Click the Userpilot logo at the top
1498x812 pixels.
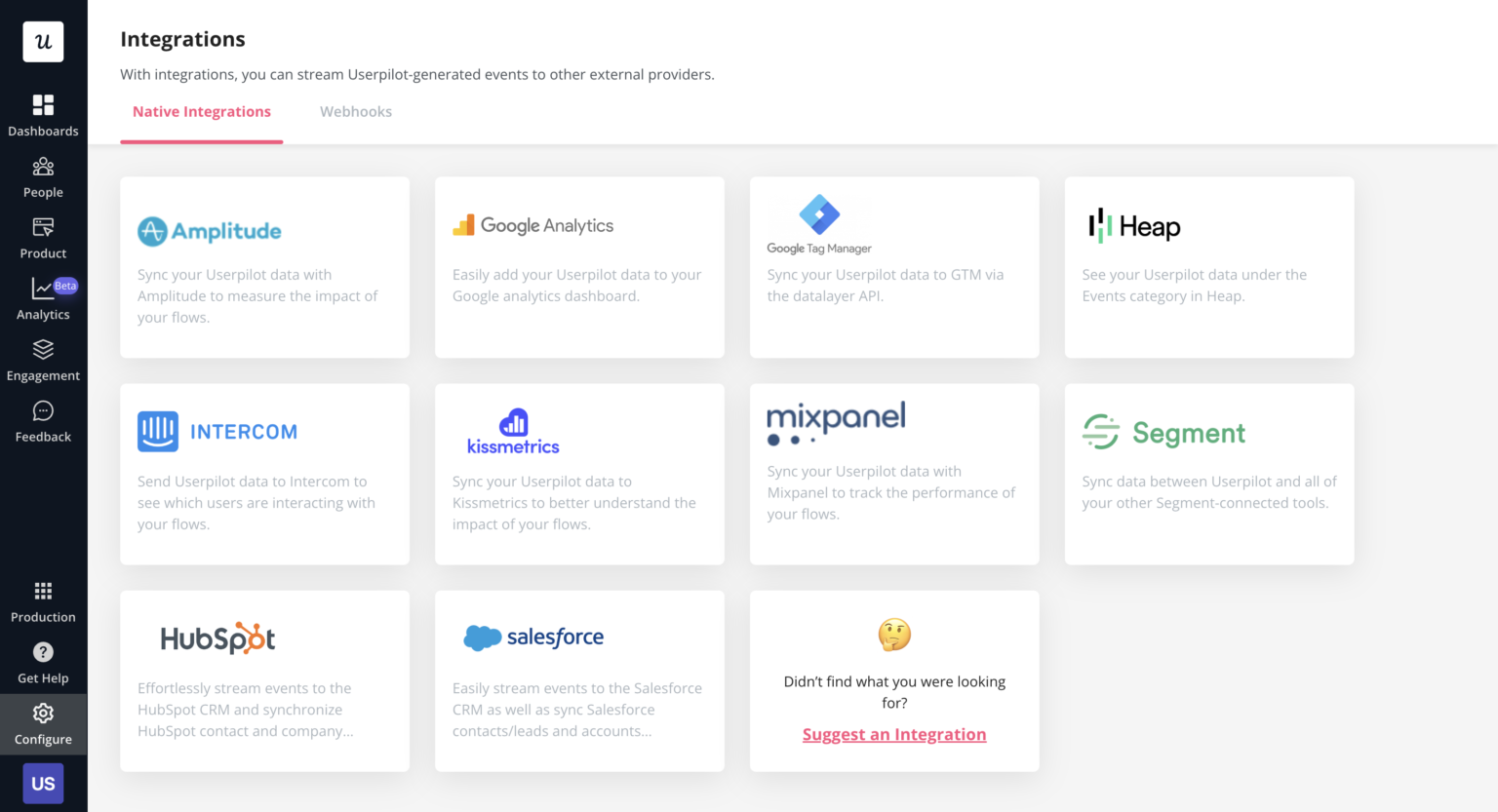(x=43, y=41)
